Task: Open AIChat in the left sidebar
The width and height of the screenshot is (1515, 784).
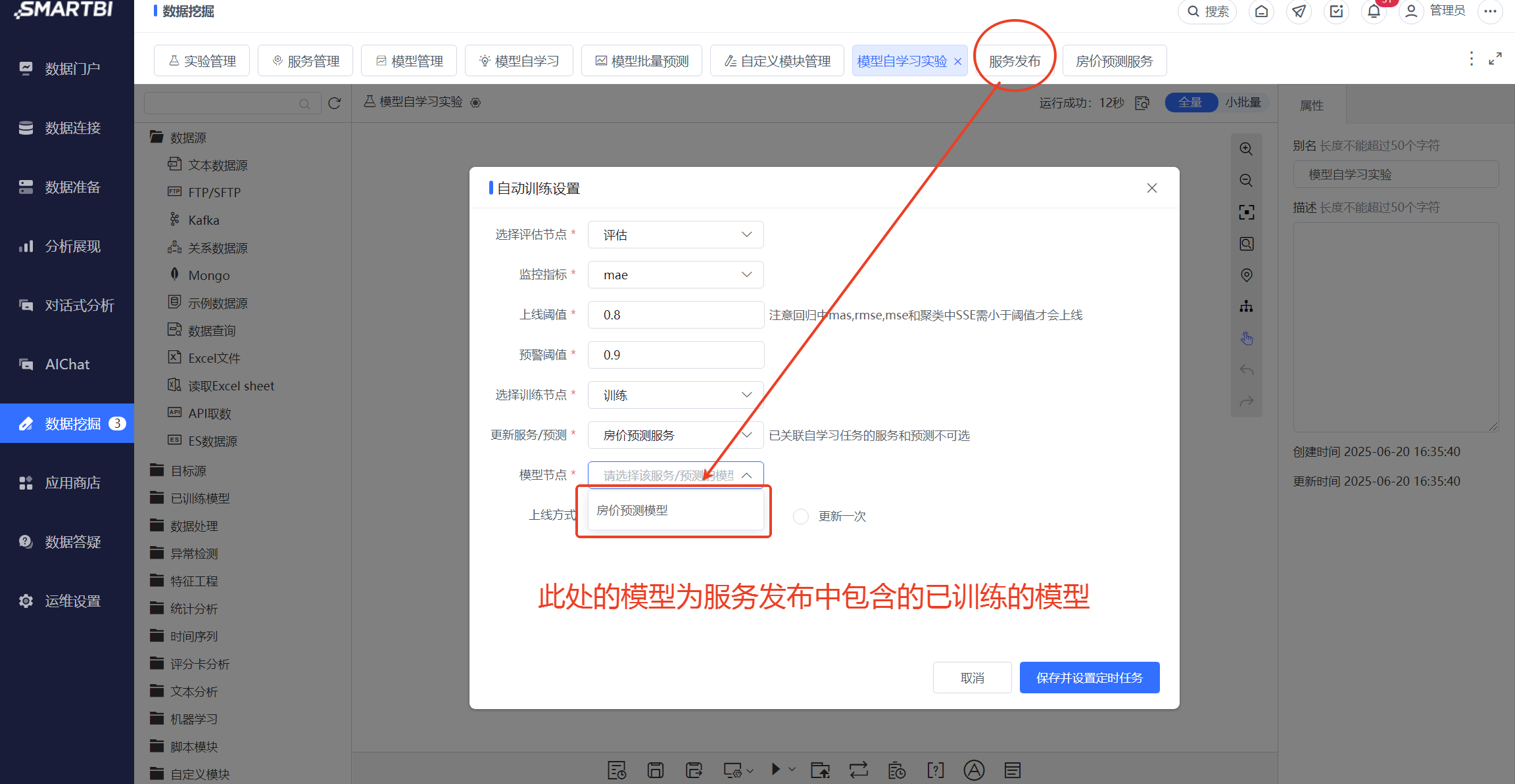Action: click(67, 364)
